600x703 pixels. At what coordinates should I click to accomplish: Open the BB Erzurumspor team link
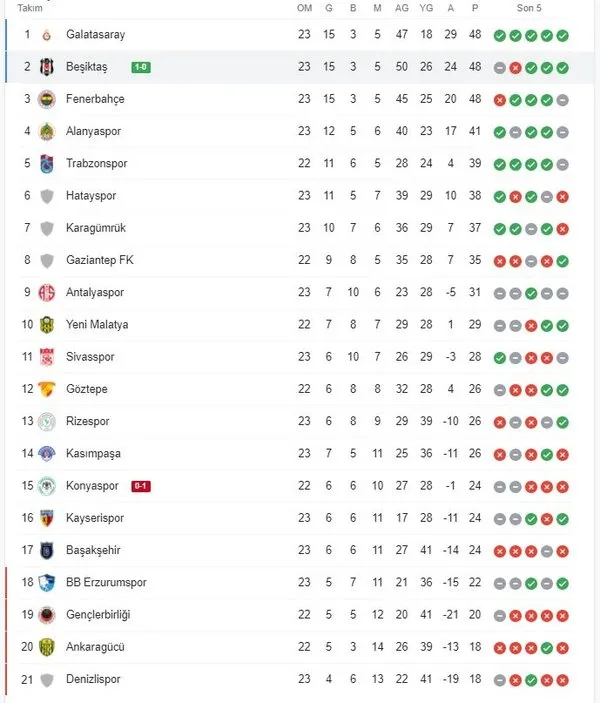click(x=106, y=582)
